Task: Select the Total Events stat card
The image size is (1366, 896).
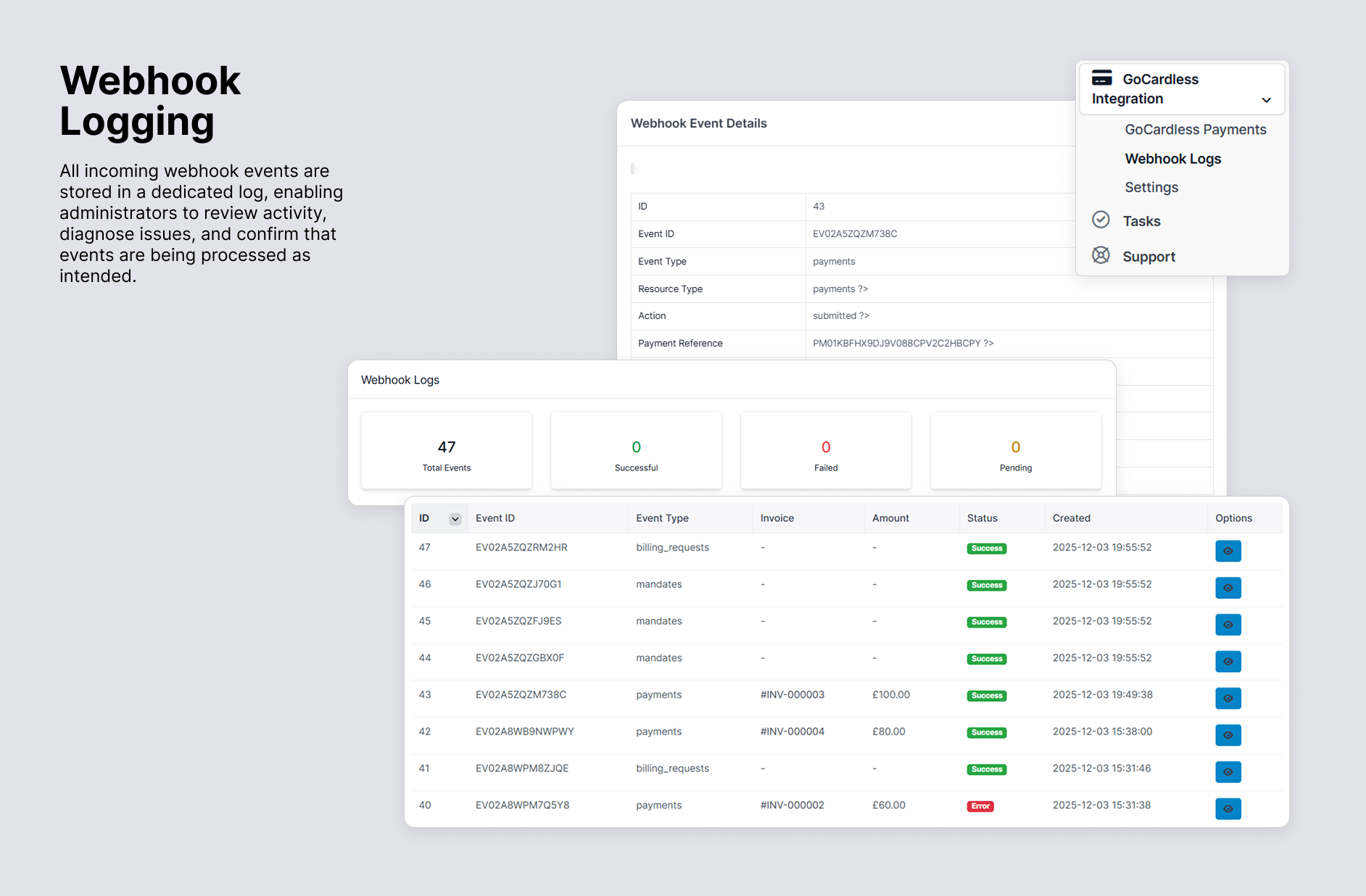Action: pyautogui.click(x=446, y=450)
